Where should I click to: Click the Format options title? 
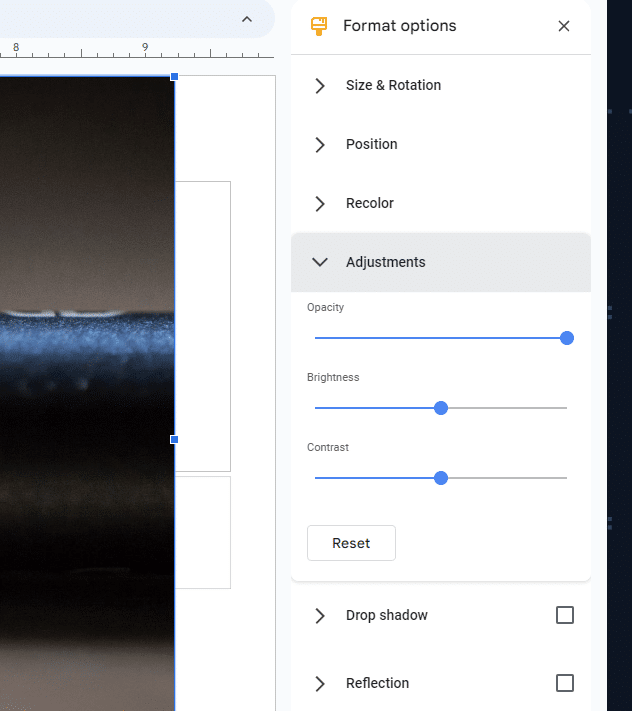pos(399,26)
